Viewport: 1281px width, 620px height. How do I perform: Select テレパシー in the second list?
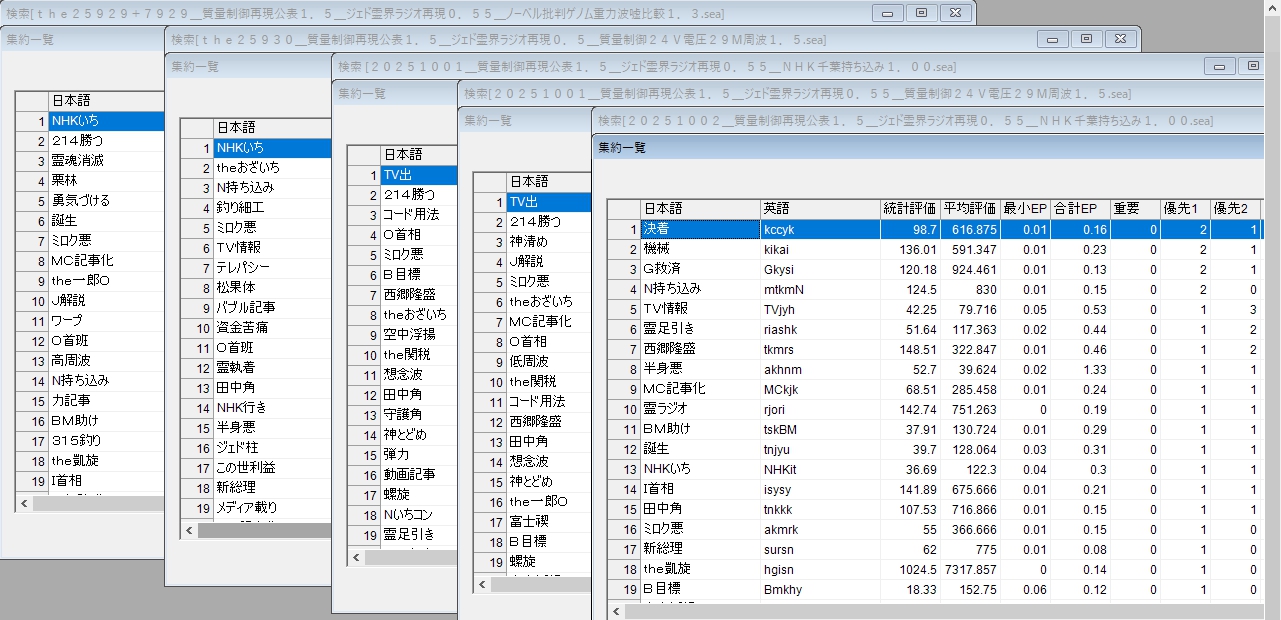point(272,267)
